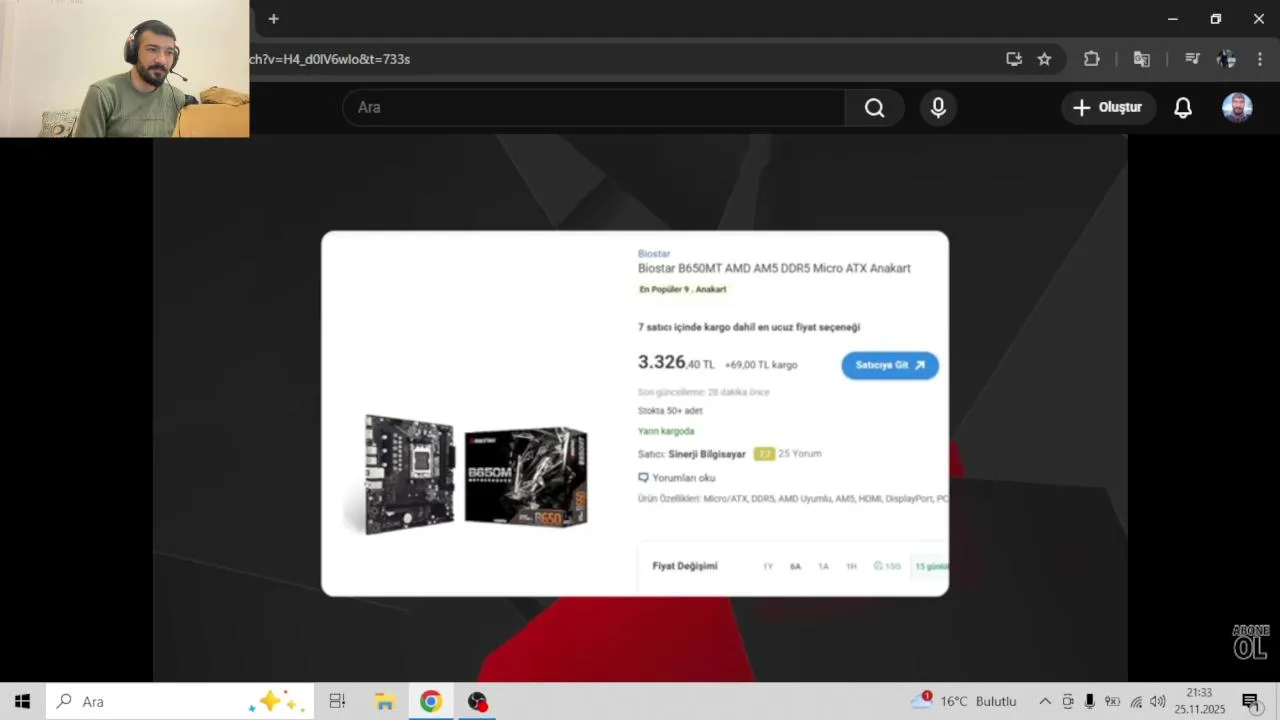Viewport: 1280px width, 720px height.
Task: Click the battery/power tray icon
Action: coord(1112,702)
